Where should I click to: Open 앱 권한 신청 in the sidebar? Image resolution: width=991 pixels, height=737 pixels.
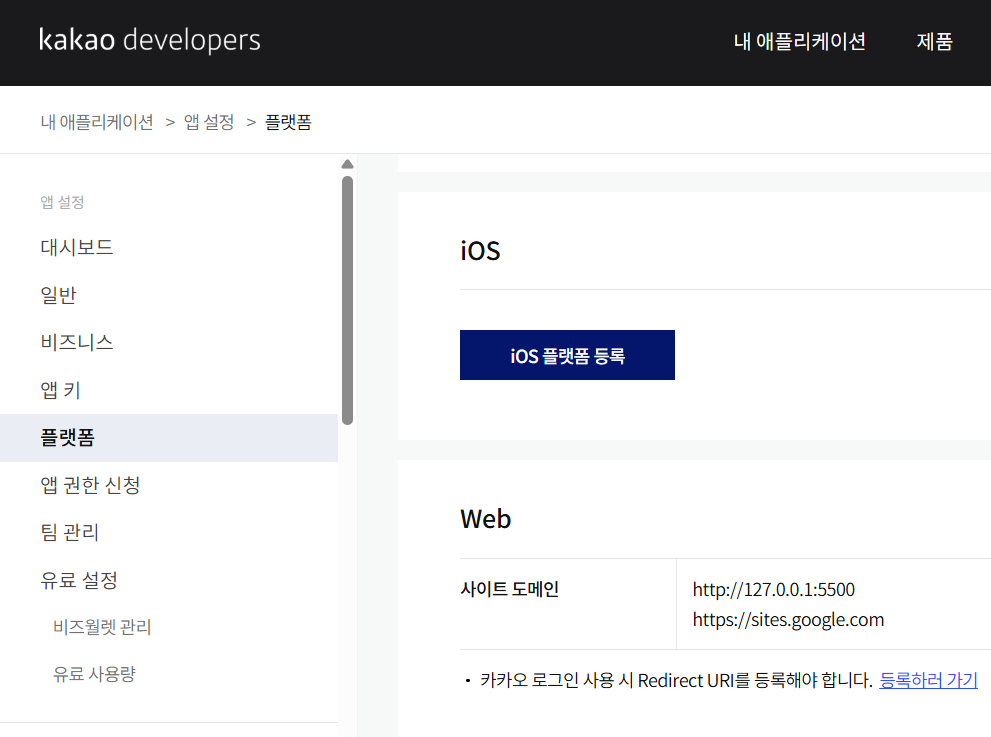[x=90, y=485]
